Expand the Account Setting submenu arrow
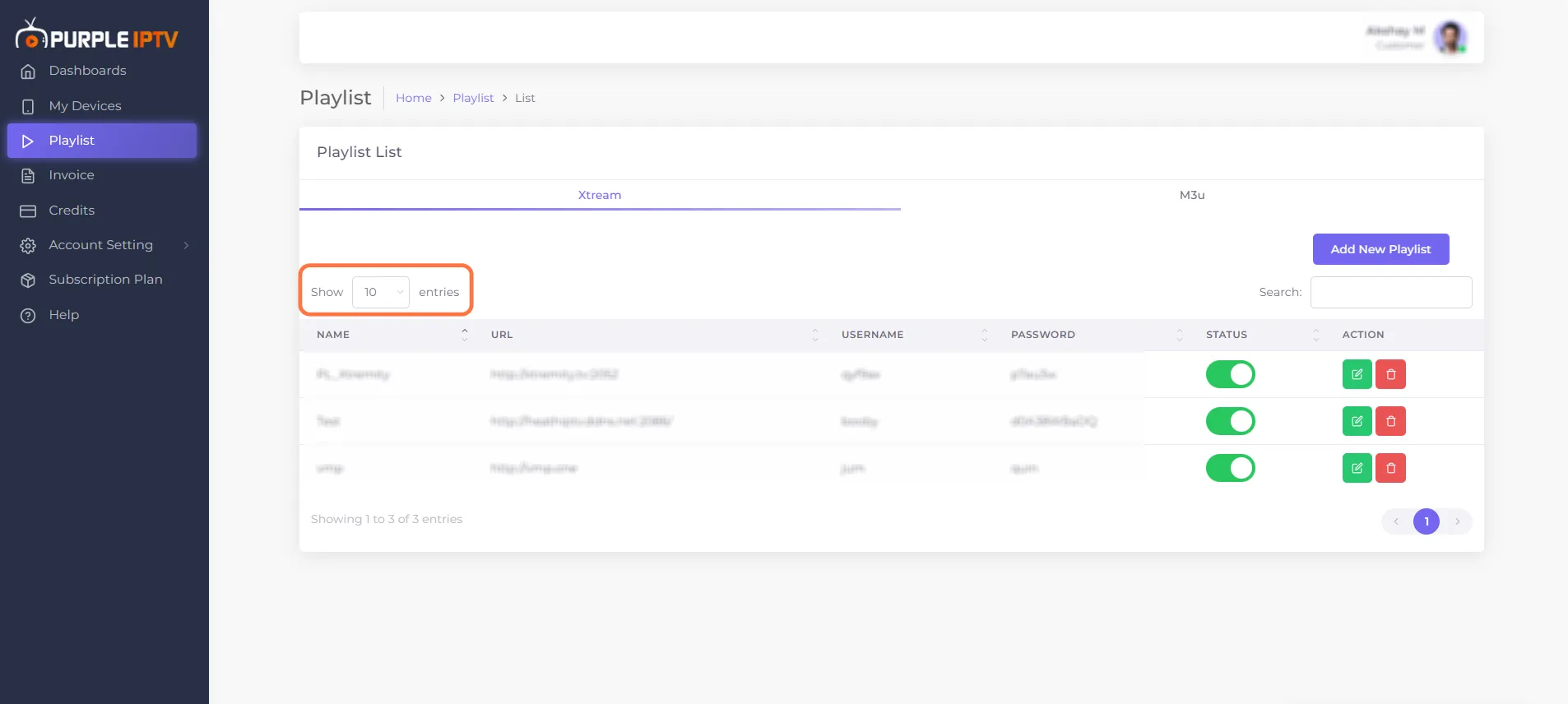Viewport: 1568px width, 704px height. 187,245
